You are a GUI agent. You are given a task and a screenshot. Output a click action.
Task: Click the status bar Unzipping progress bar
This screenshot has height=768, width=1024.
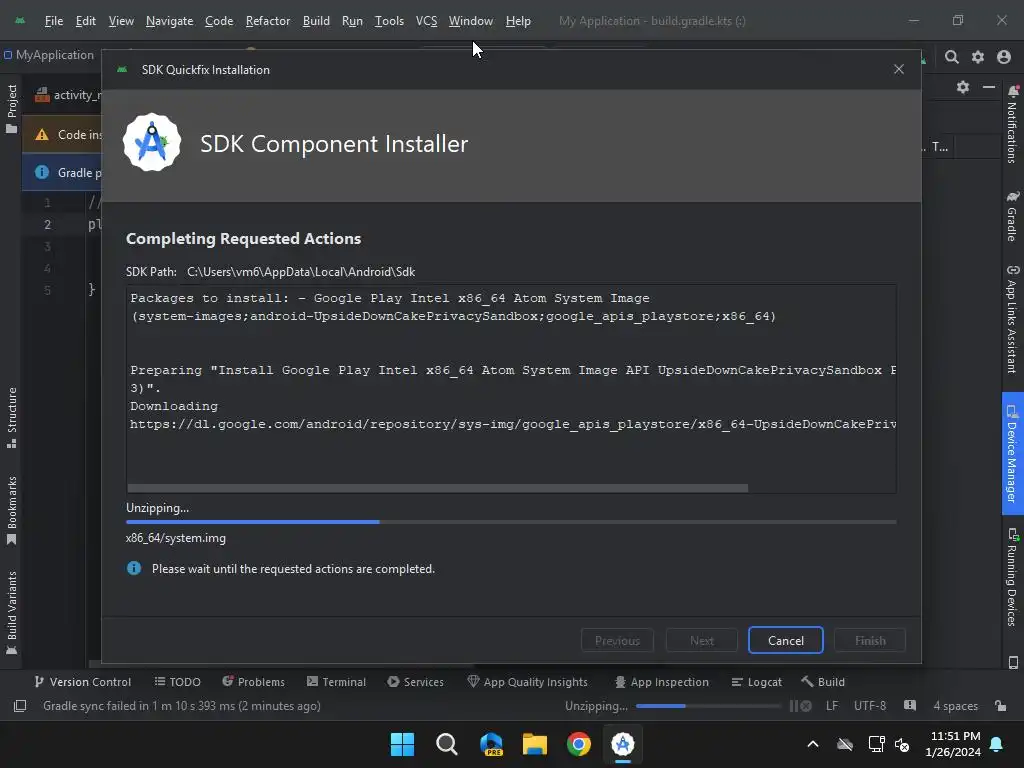708,706
